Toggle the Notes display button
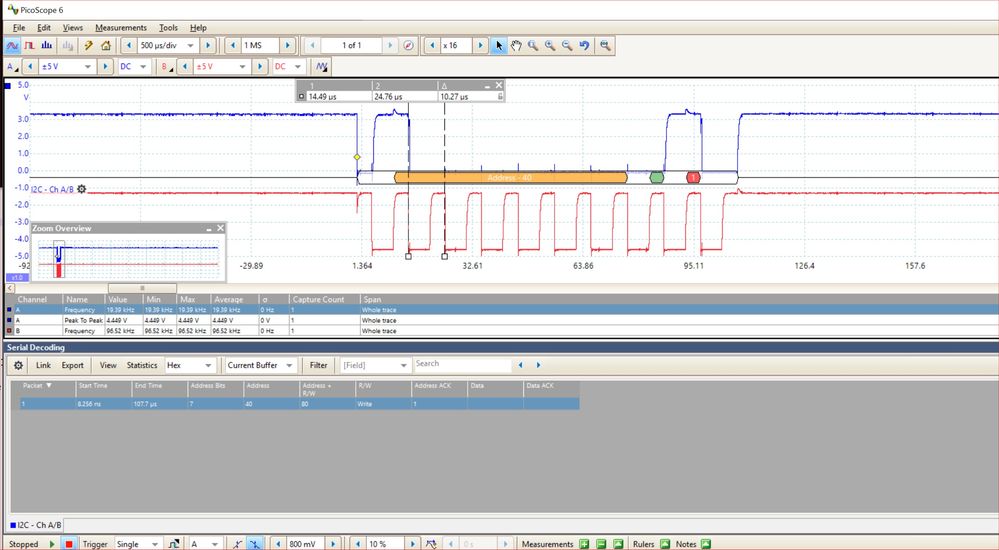 705,544
